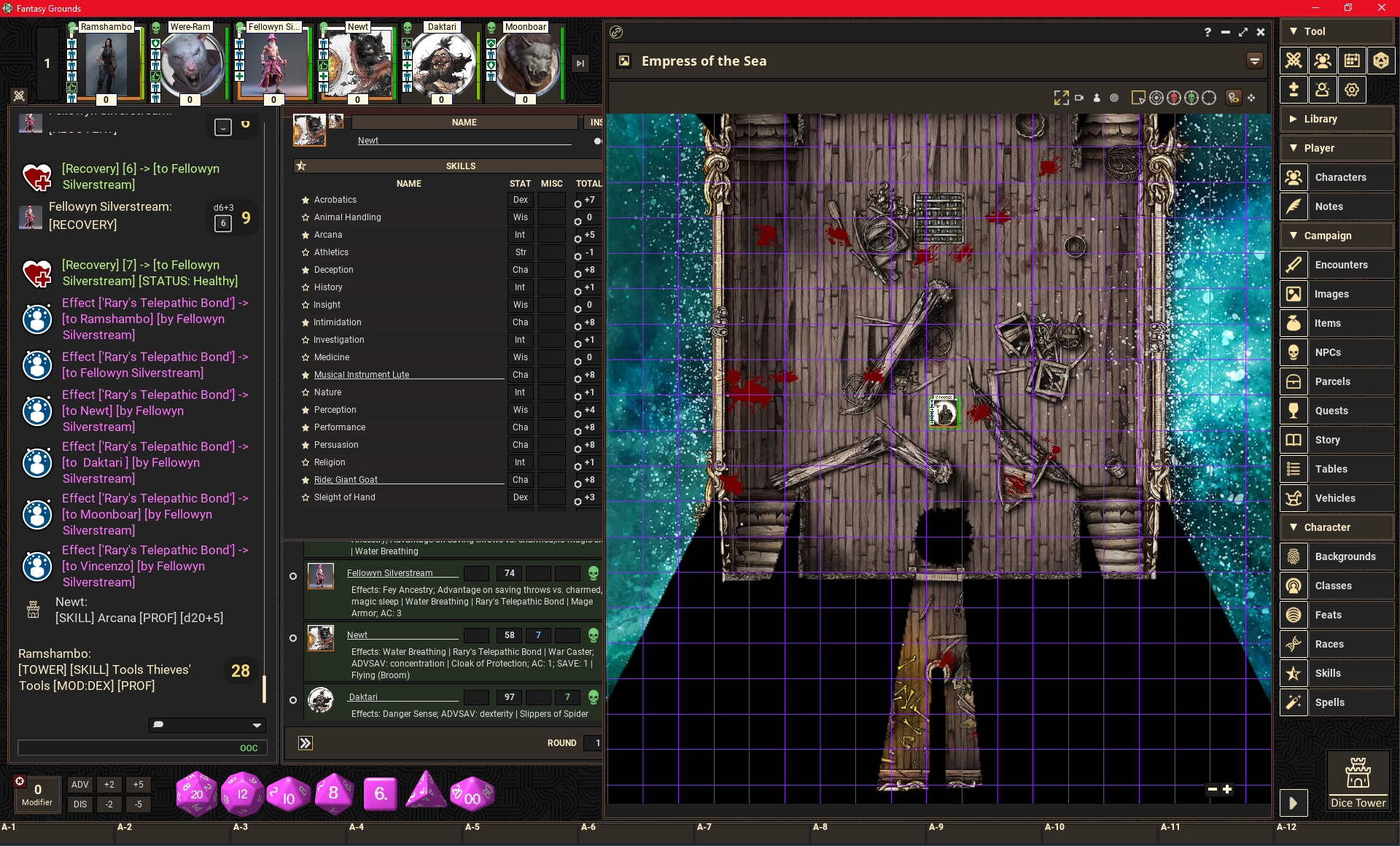Zoom out the map with minus button

1212,789
